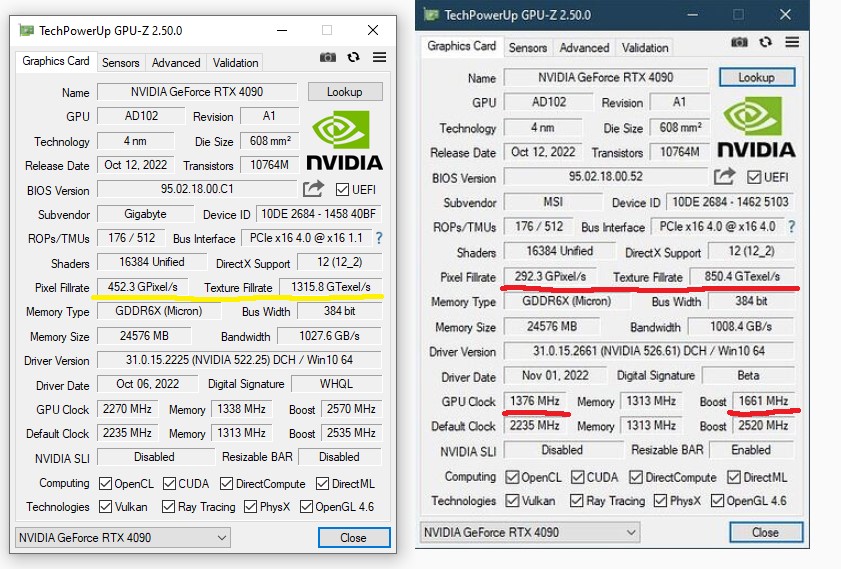Click Subvendor field showing MSI

(x=553, y=202)
